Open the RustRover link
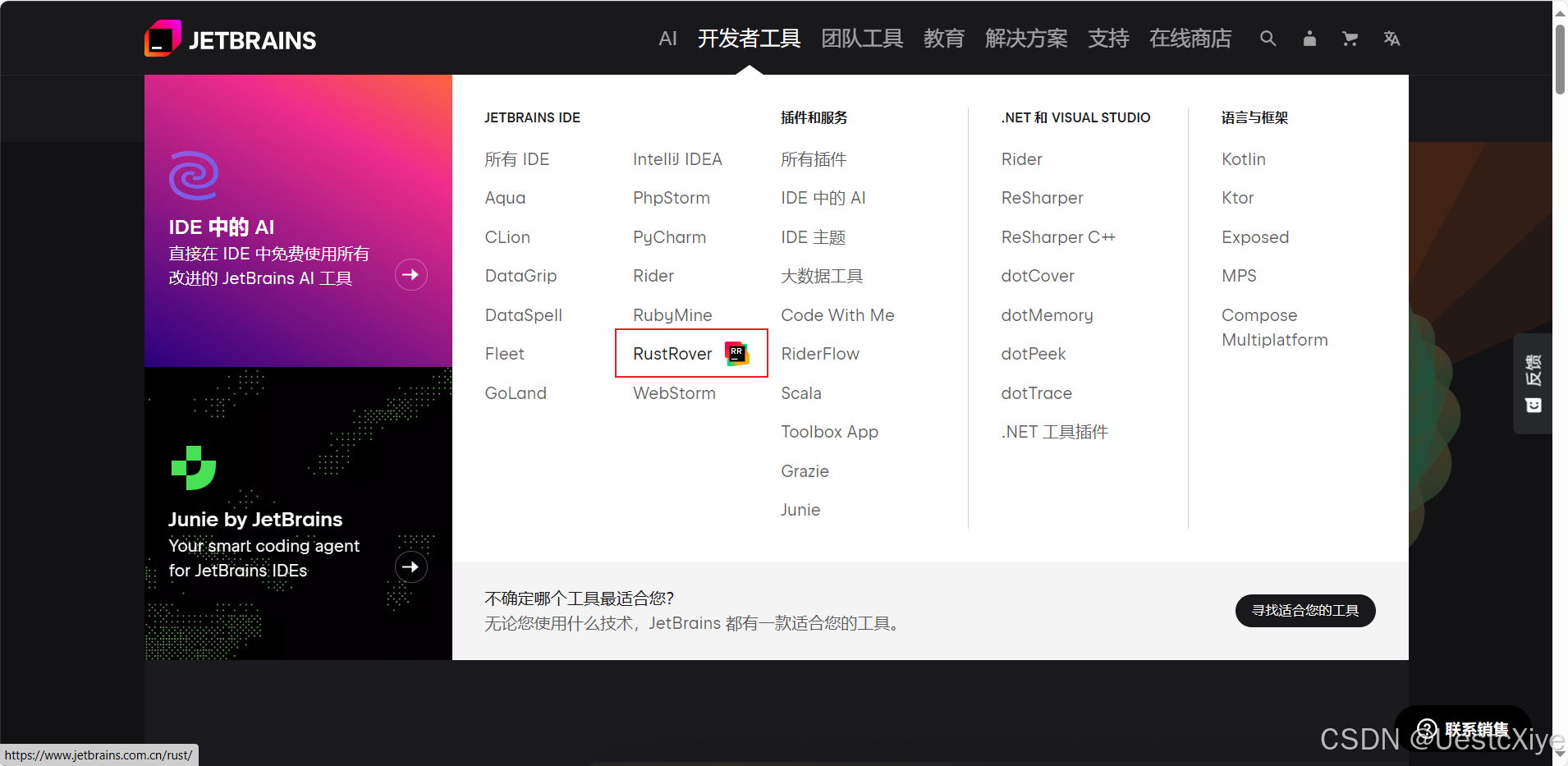The width and height of the screenshot is (1568, 766). pos(672,354)
